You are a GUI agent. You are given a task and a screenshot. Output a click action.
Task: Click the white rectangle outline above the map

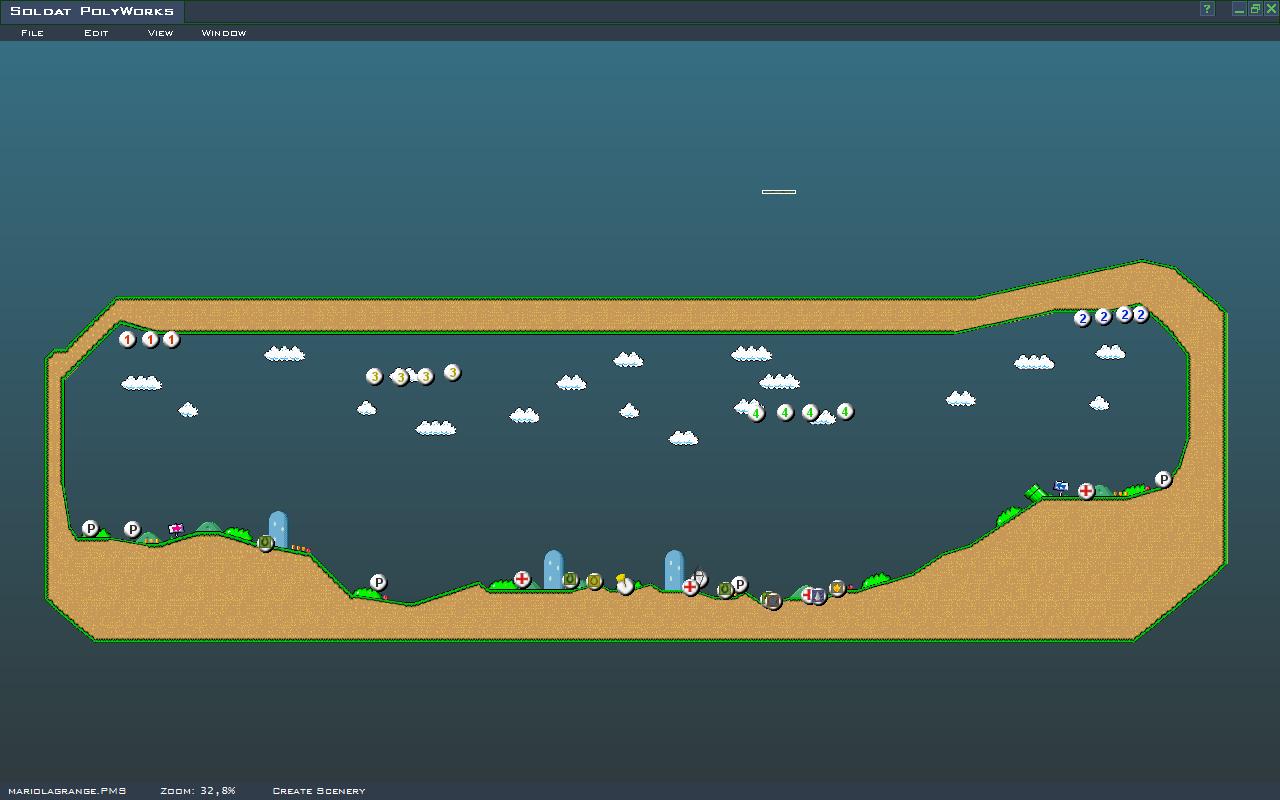(x=778, y=191)
